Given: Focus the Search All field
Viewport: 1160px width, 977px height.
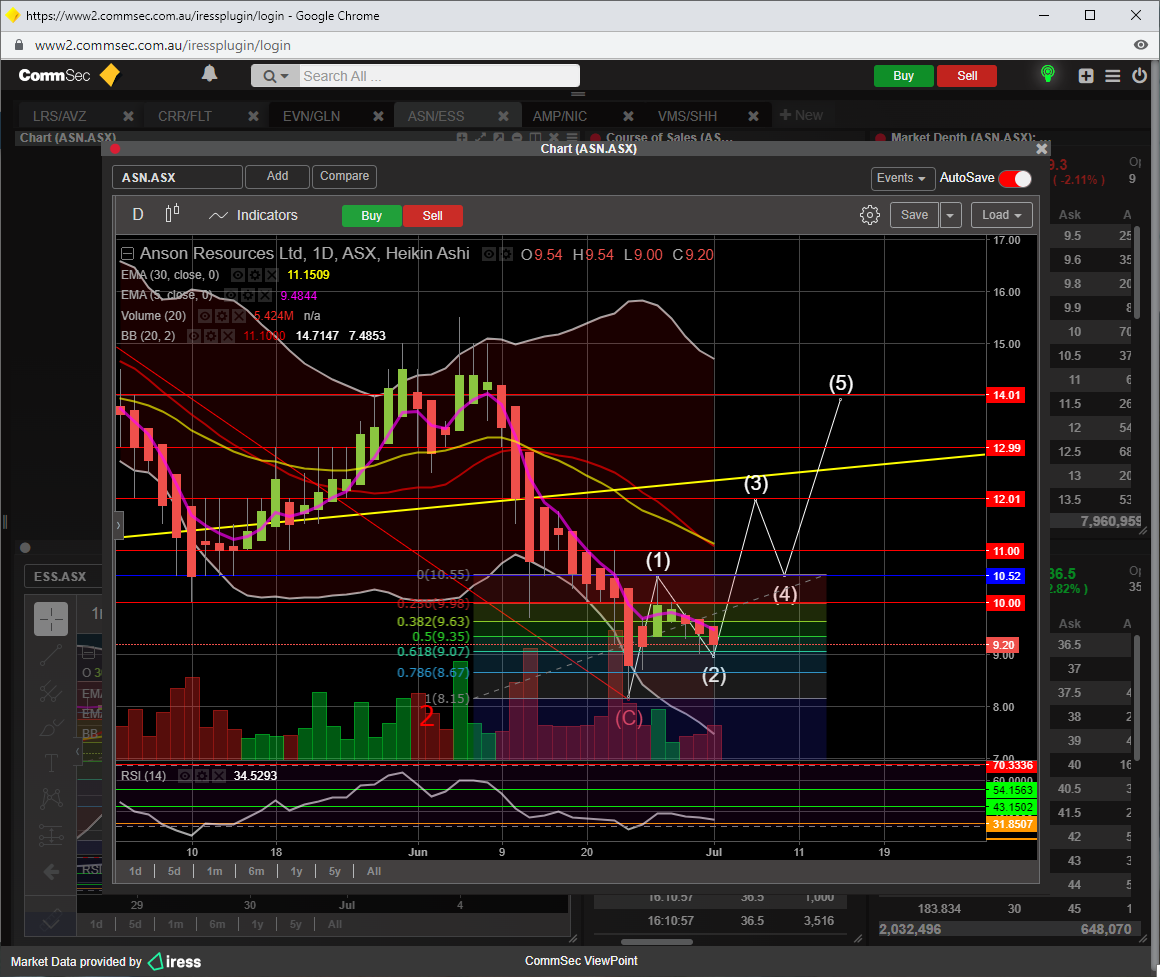Looking at the screenshot, I should point(439,76).
